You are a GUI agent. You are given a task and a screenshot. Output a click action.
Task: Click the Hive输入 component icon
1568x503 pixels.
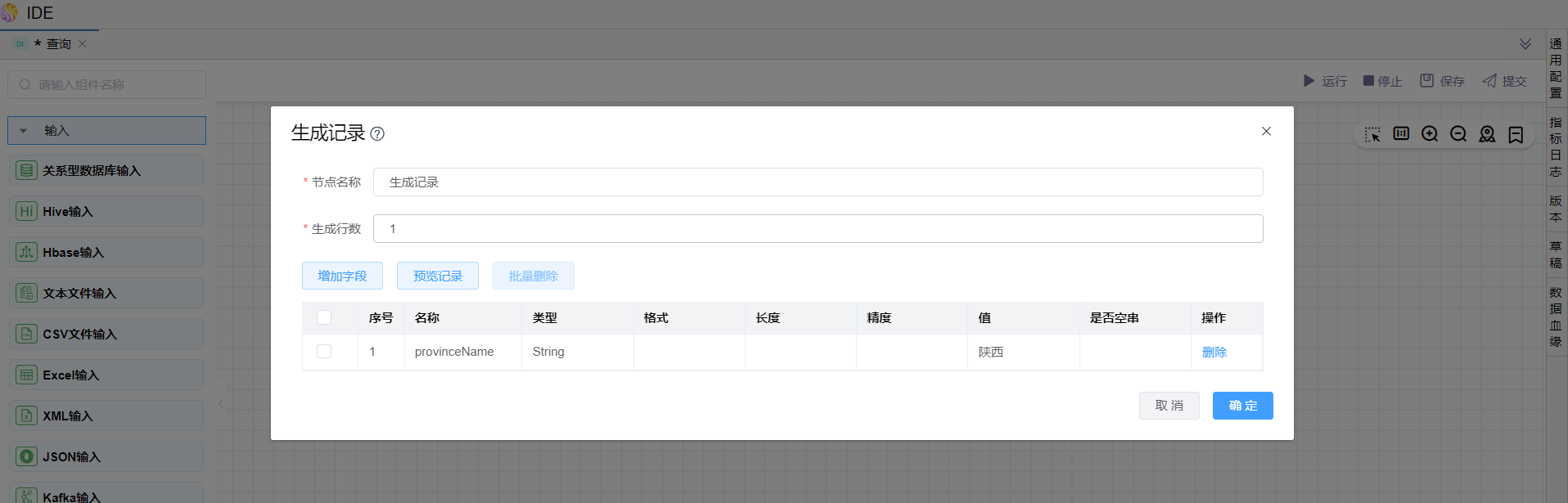[x=26, y=212]
